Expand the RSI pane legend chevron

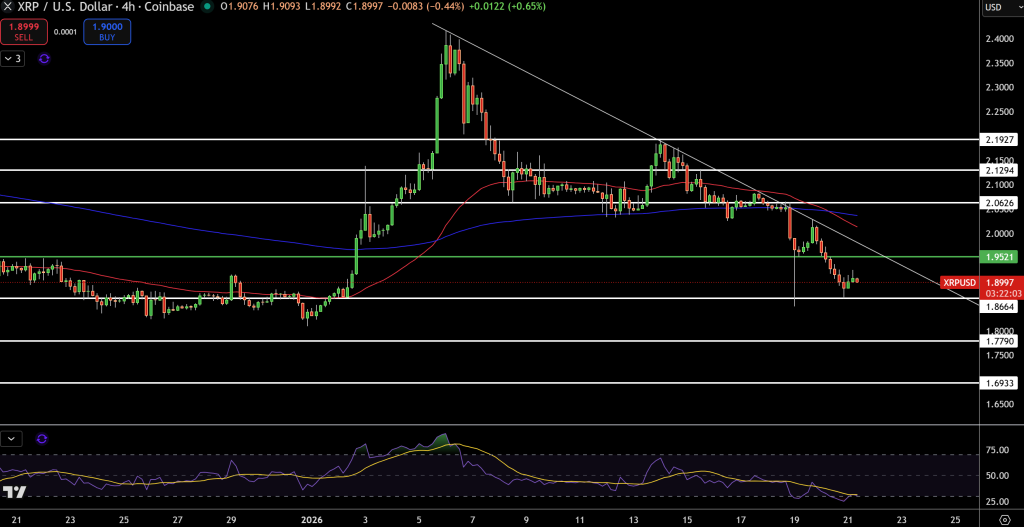click(12, 439)
